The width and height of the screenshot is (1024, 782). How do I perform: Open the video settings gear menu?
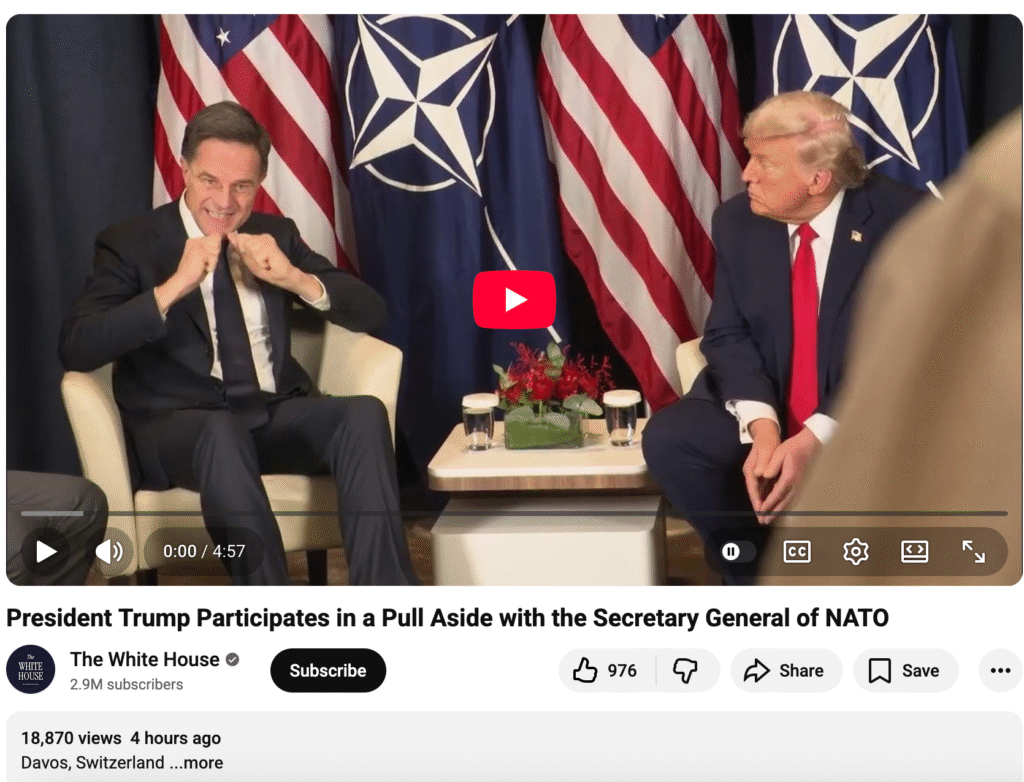click(x=856, y=551)
